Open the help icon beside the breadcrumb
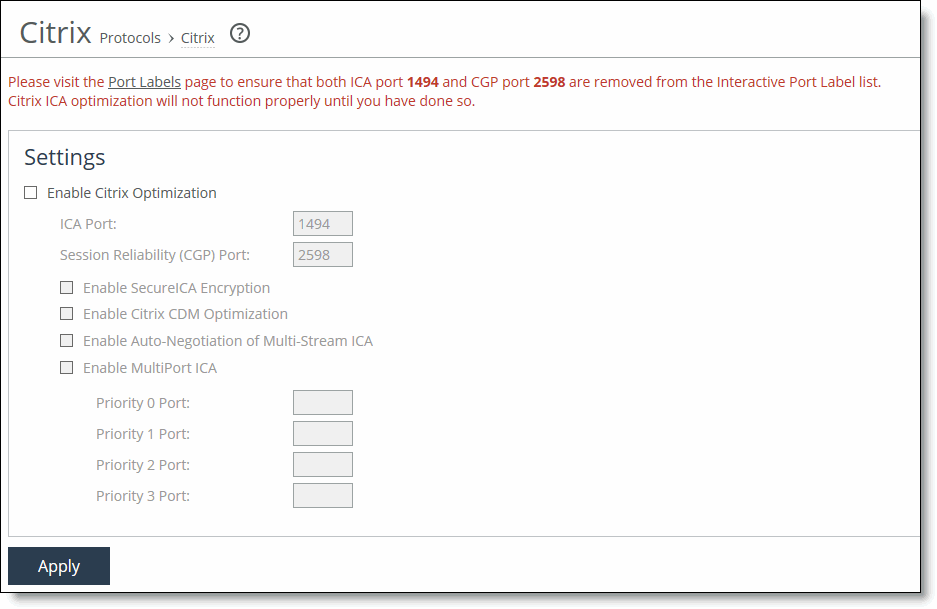This screenshot has height=609, width=937. (x=239, y=34)
